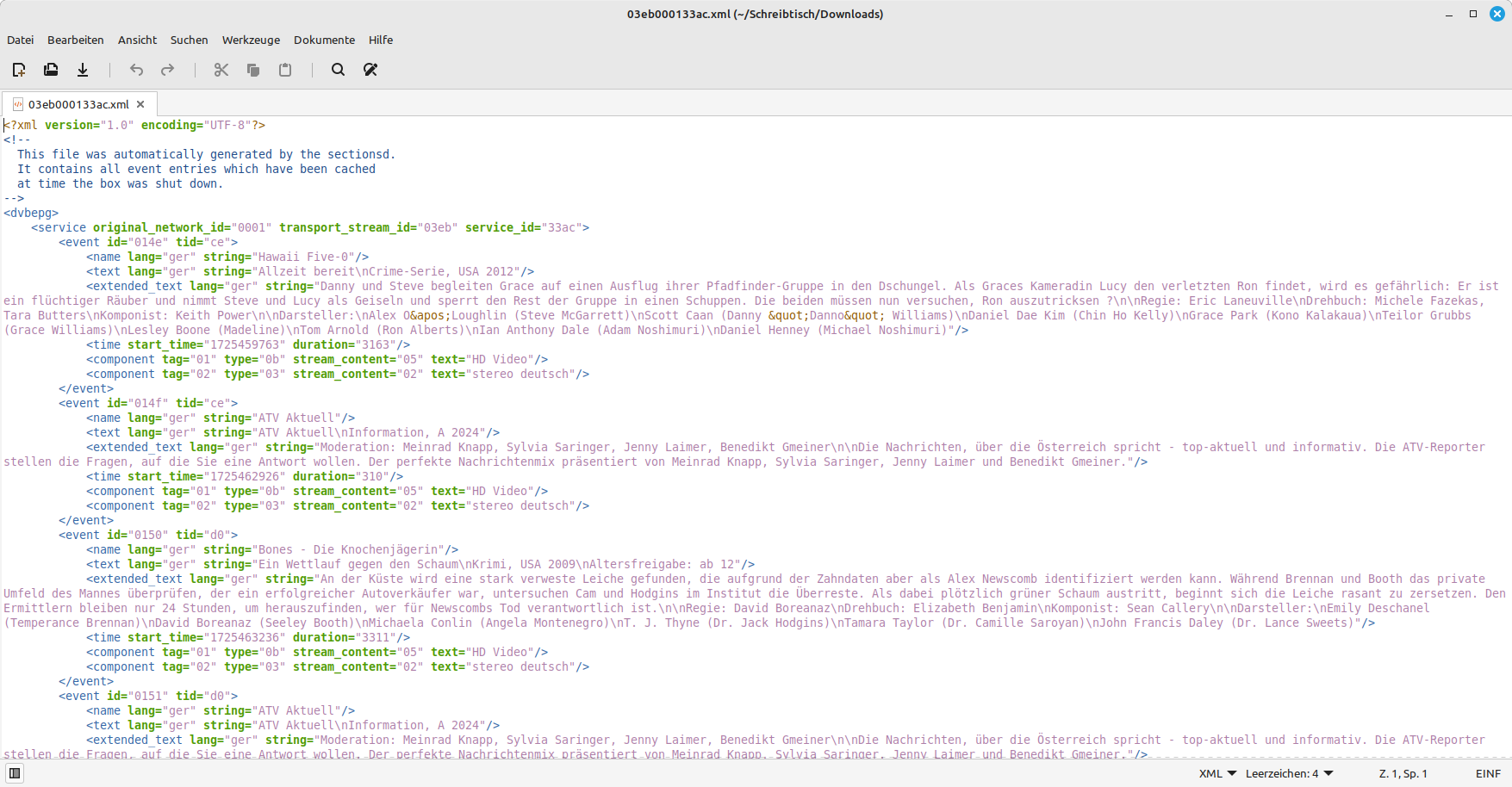Open the XML syntax language dropdown
Image resolution: width=1512 pixels, height=787 pixels.
pyautogui.click(x=1217, y=773)
